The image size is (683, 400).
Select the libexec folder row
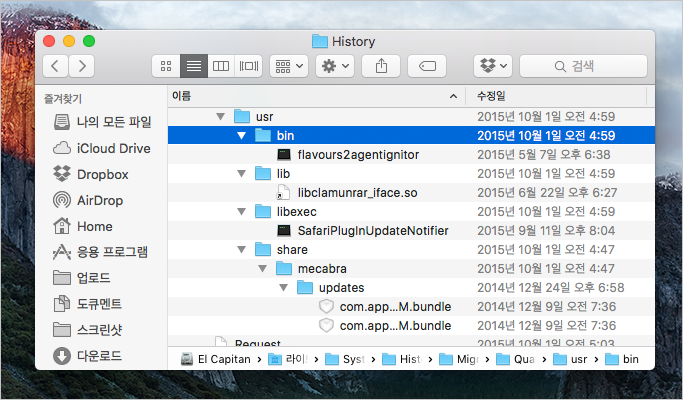(411, 212)
